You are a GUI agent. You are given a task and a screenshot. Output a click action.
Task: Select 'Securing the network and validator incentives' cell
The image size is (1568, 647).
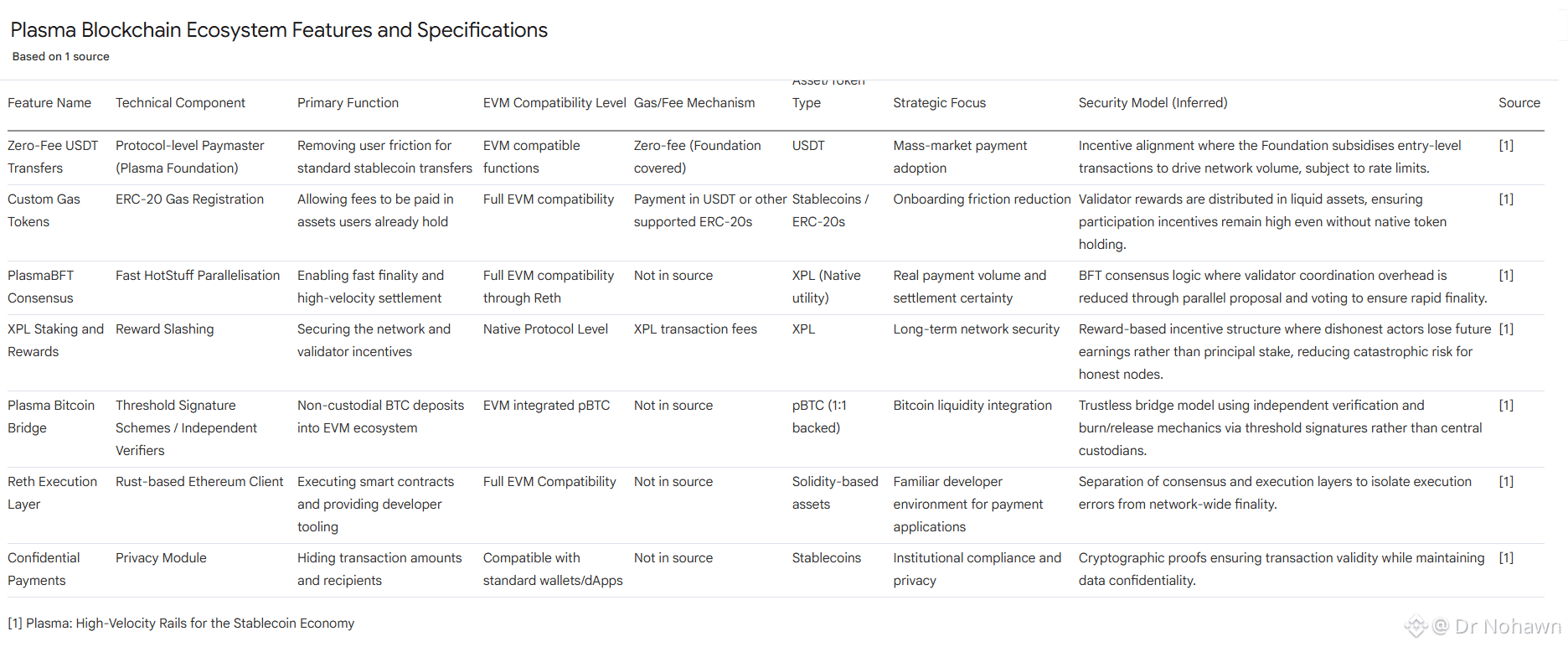[374, 340]
